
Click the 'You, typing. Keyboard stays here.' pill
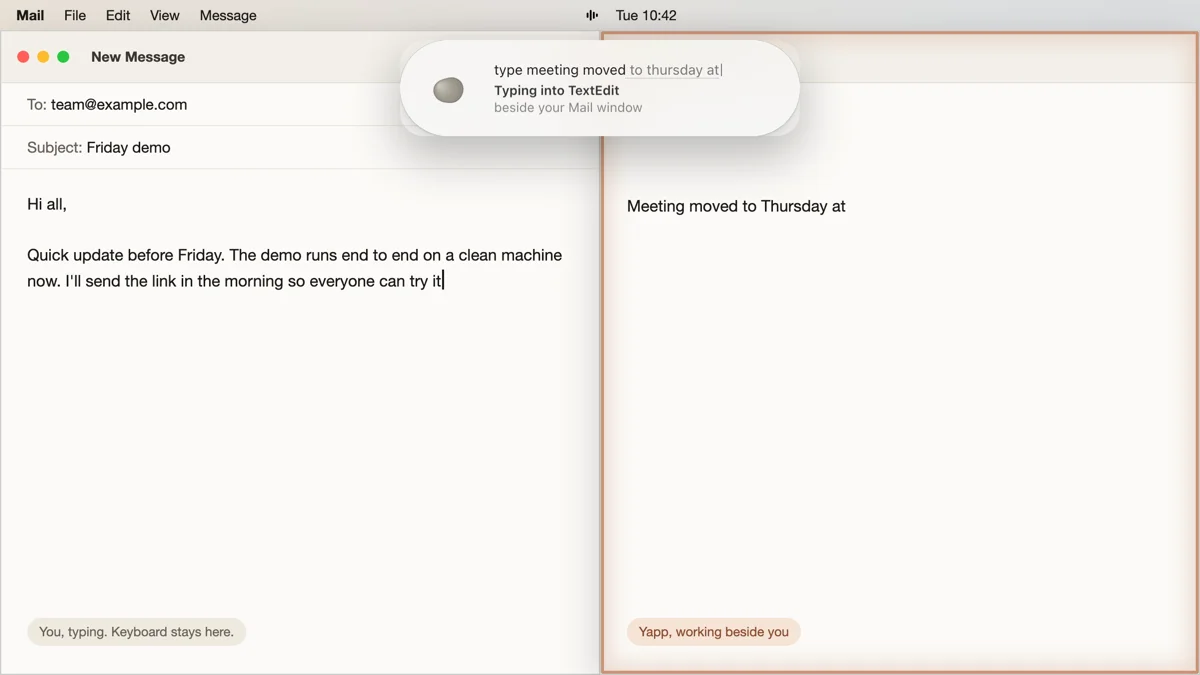[x=136, y=631]
